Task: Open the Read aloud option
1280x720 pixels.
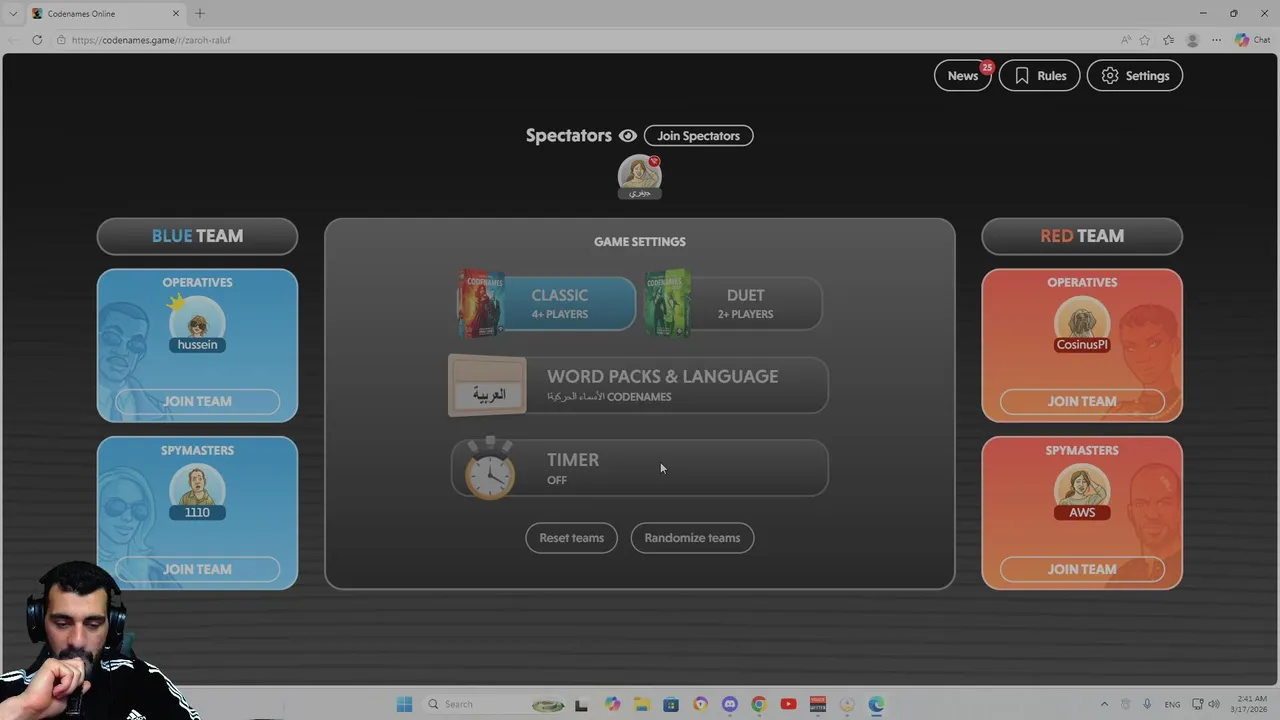Action: click(x=1126, y=40)
